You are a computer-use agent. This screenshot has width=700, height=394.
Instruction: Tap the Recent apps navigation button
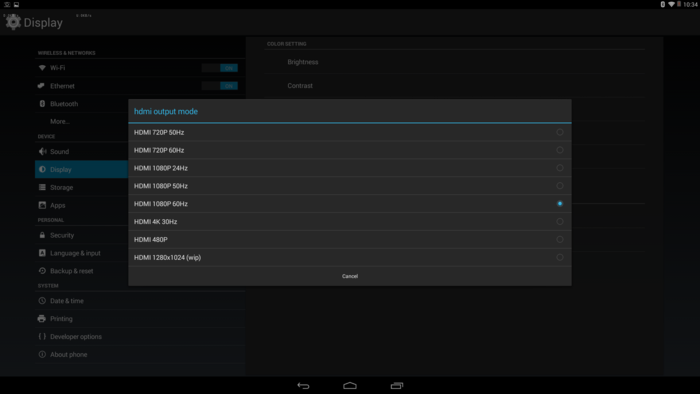[x=396, y=386]
